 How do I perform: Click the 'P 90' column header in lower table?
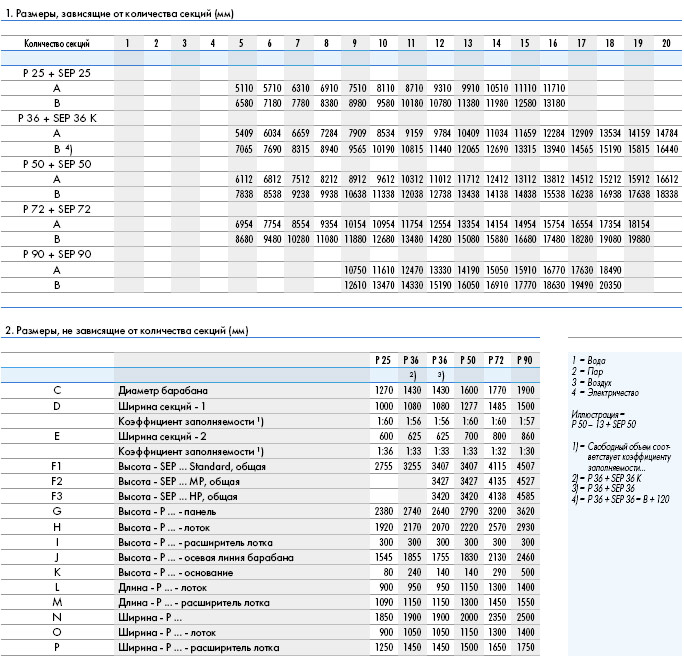point(525,360)
